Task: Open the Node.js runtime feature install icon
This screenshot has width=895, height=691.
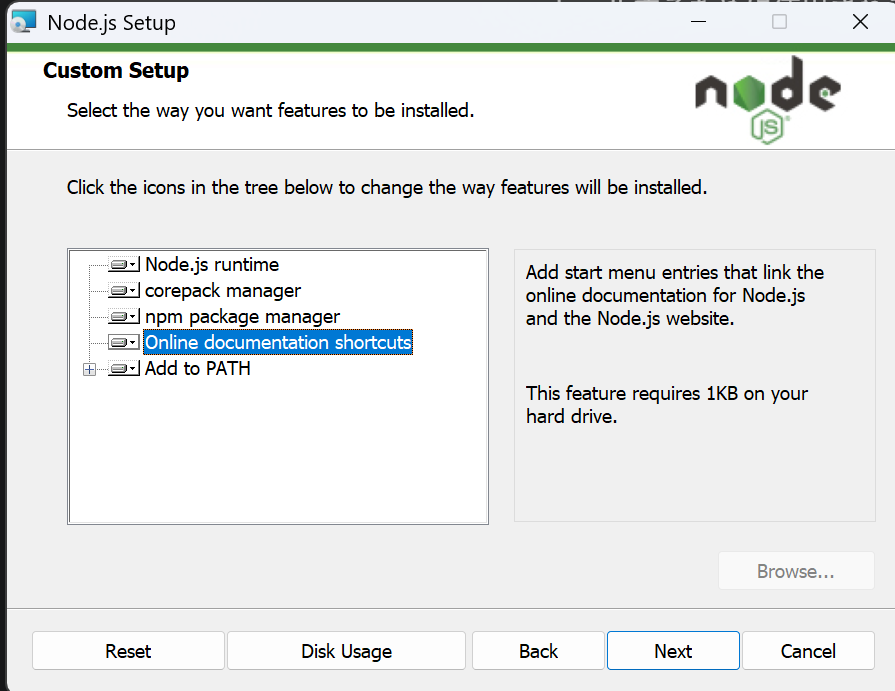Action: [123, 265]
